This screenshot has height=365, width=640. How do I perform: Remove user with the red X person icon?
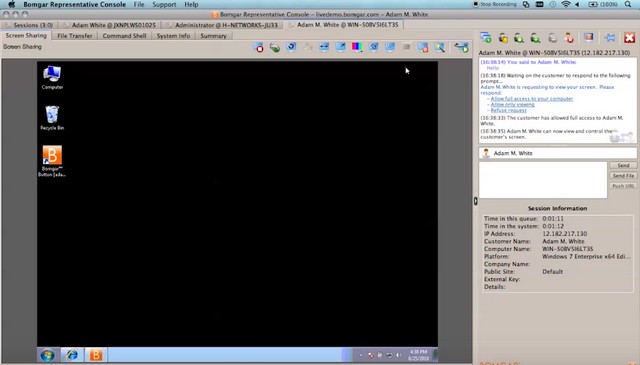(569, 38)
